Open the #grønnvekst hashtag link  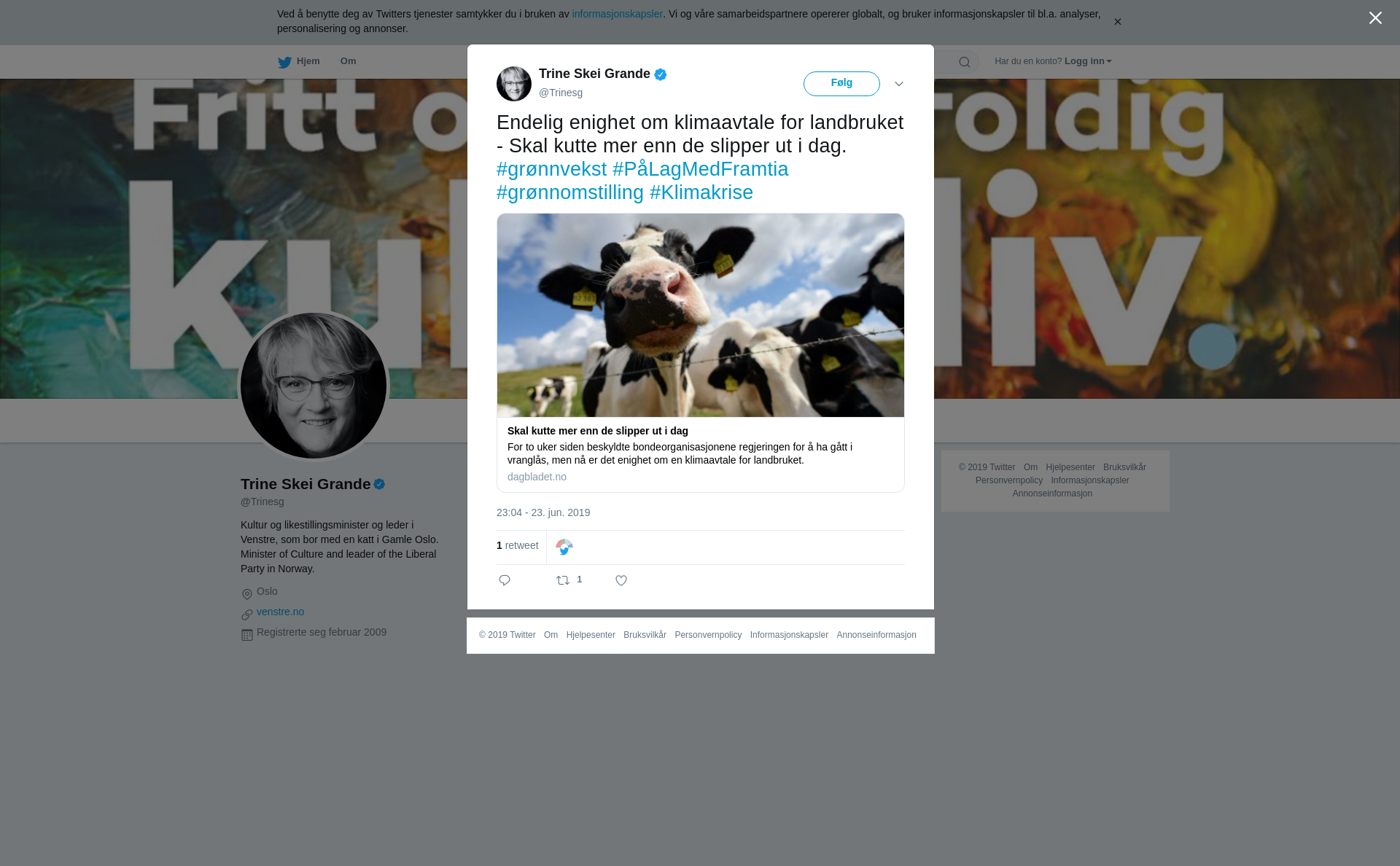click(x=551, y=169)
